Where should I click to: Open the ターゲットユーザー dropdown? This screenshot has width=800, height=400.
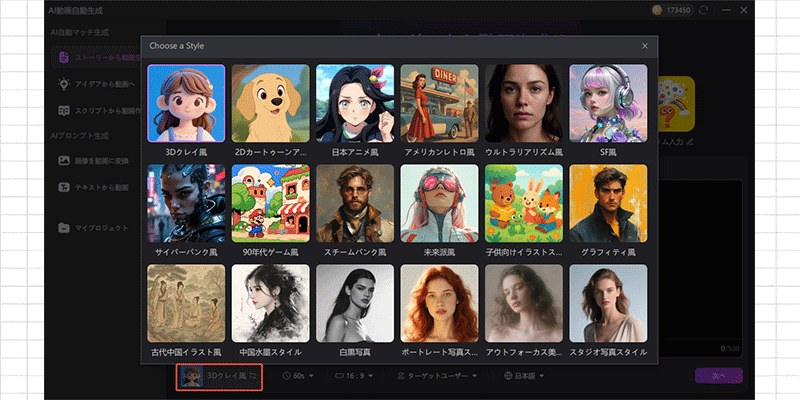pyautogui.click(x=436, y=376)
